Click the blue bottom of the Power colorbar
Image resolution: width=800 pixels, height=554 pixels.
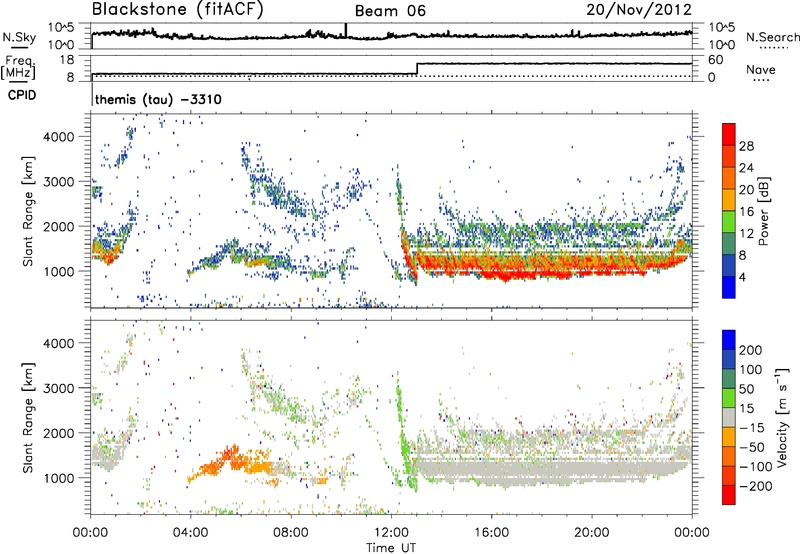[729, 287]
